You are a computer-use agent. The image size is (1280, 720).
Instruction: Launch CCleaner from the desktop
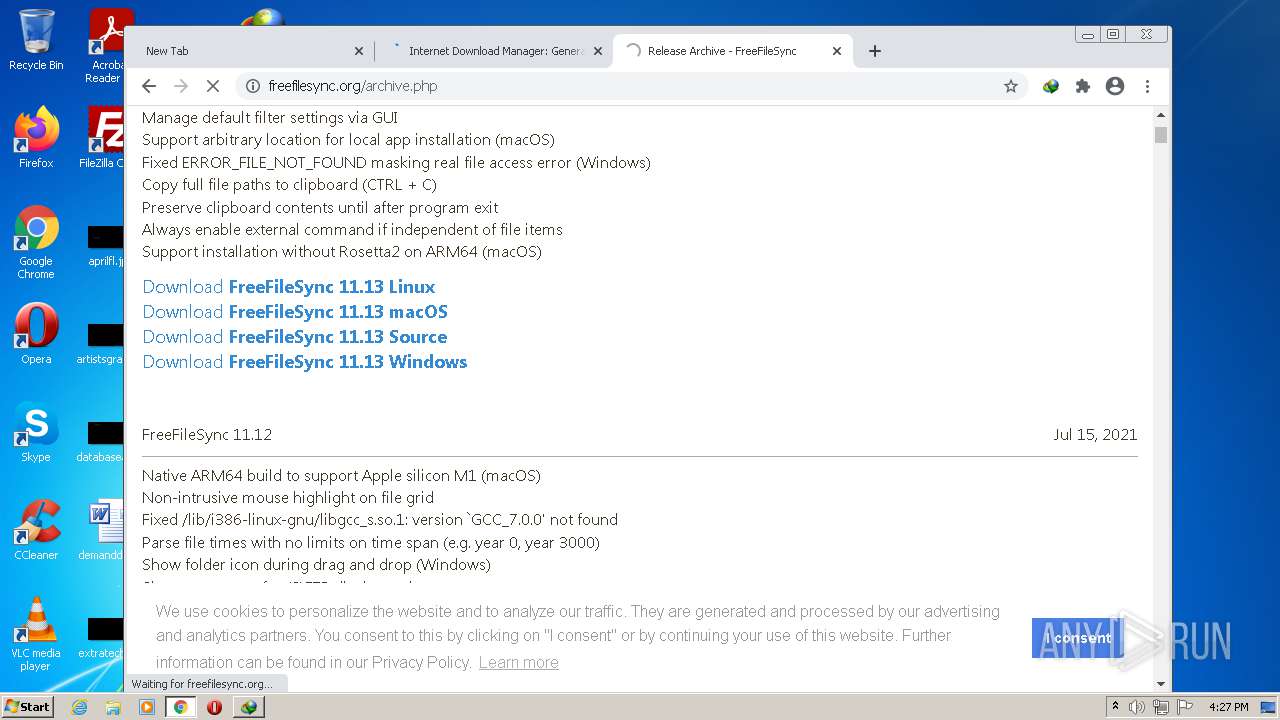coord(36,530)
